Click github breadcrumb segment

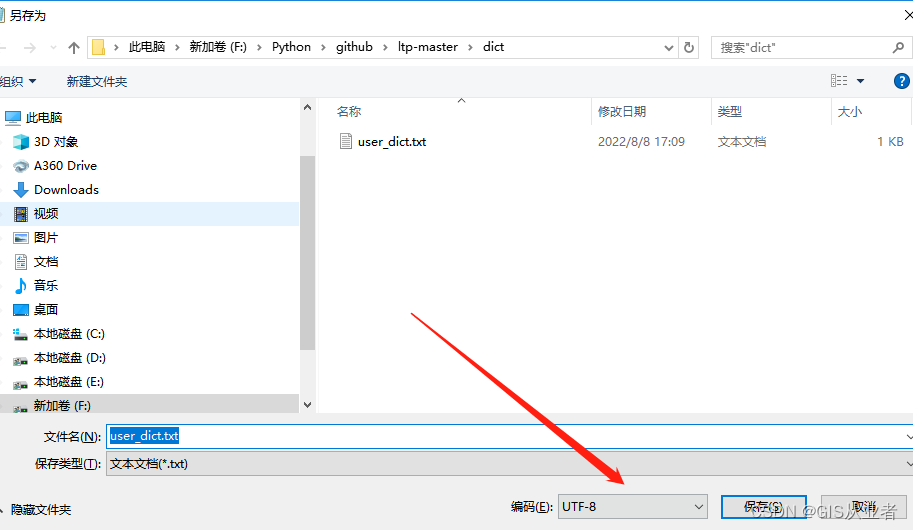click(x=354, y=47)
